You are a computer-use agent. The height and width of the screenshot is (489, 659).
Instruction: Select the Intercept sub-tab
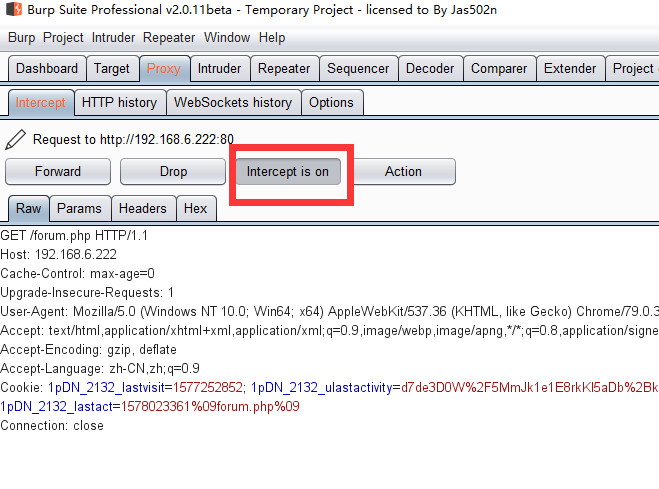pos(40,103)
